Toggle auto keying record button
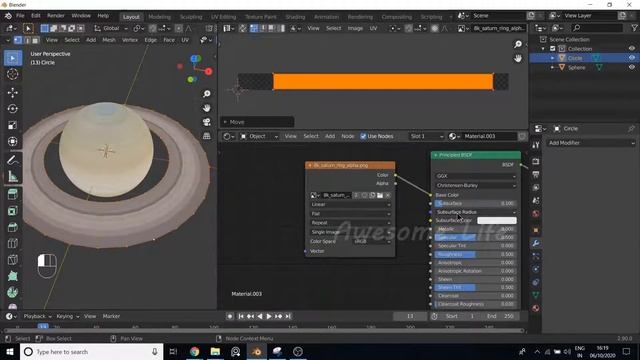The height and width of the screenshot is (360, 640). [230, 316]
